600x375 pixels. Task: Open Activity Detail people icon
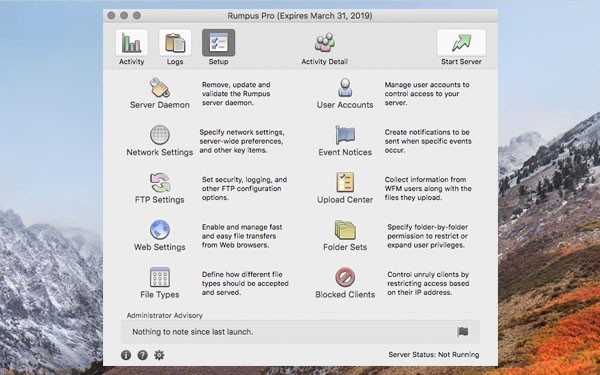[x=324, y=42]
